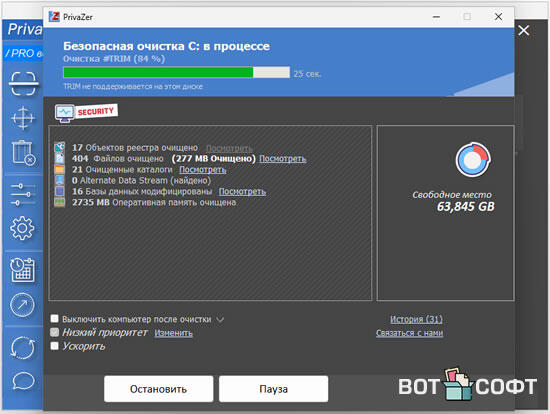Click the 'Свободное место' label
Image resolution: width=550 pixels, height=414 pixels.
(452, 195)
